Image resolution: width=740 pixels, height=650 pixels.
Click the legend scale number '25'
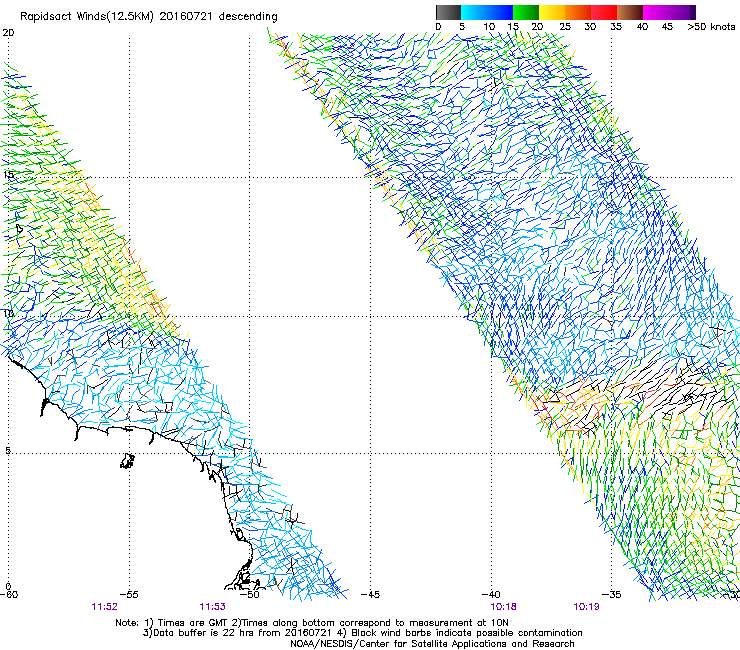click(565, 27)
